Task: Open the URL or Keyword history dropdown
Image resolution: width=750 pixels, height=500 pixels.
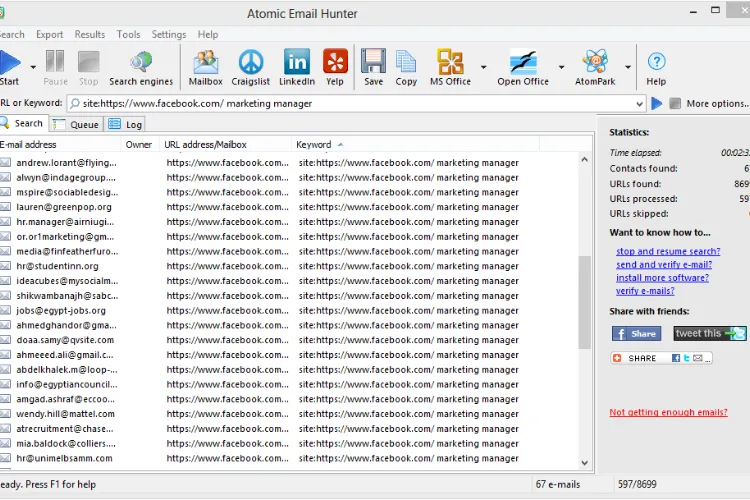Action: point(639,103)
